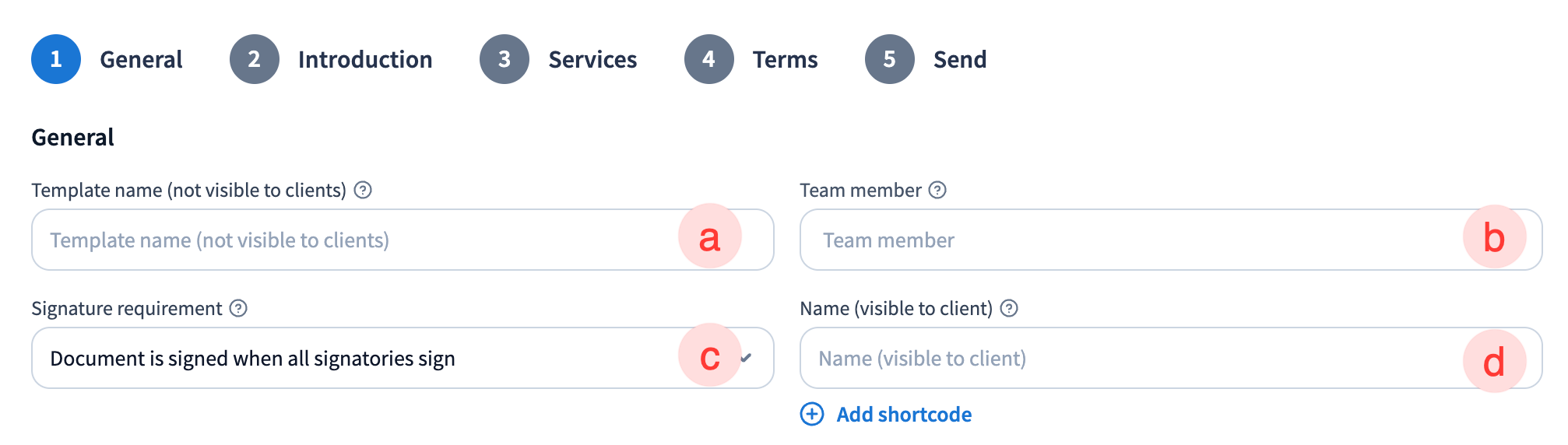The width and height of the screenshot is (1568, 445).
Task: Click the step 1 numbered circle
Action: click(56, 59)
